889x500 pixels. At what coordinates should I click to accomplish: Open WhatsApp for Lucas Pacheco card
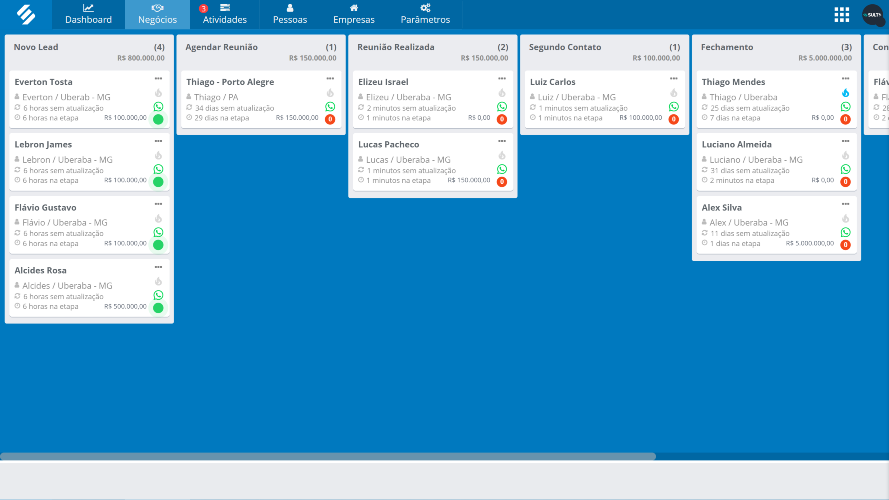[x=502, y=169]
